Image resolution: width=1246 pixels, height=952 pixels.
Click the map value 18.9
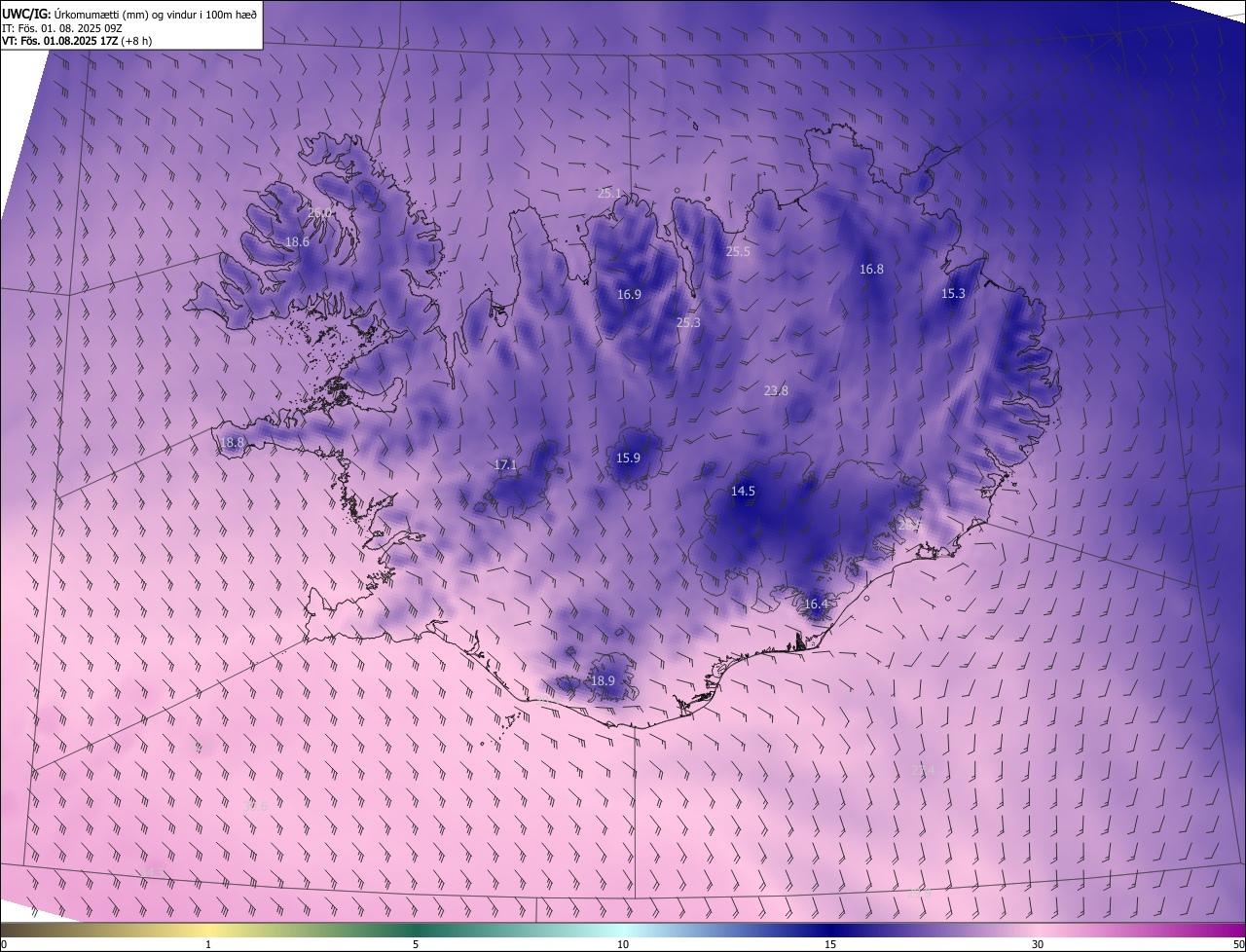pos(603,680)
